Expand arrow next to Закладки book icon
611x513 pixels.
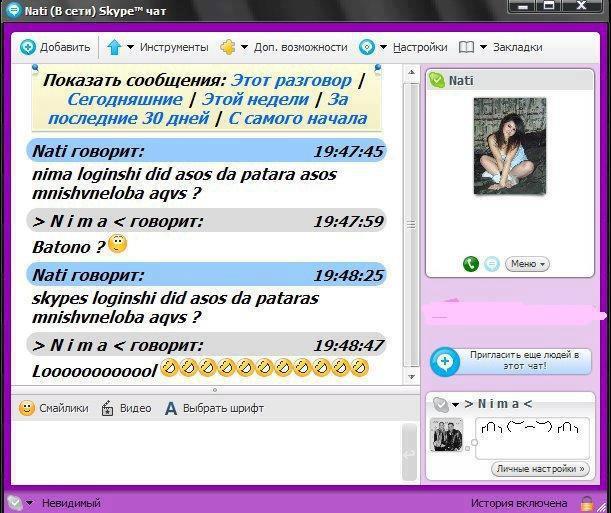(x=483, y=47)
